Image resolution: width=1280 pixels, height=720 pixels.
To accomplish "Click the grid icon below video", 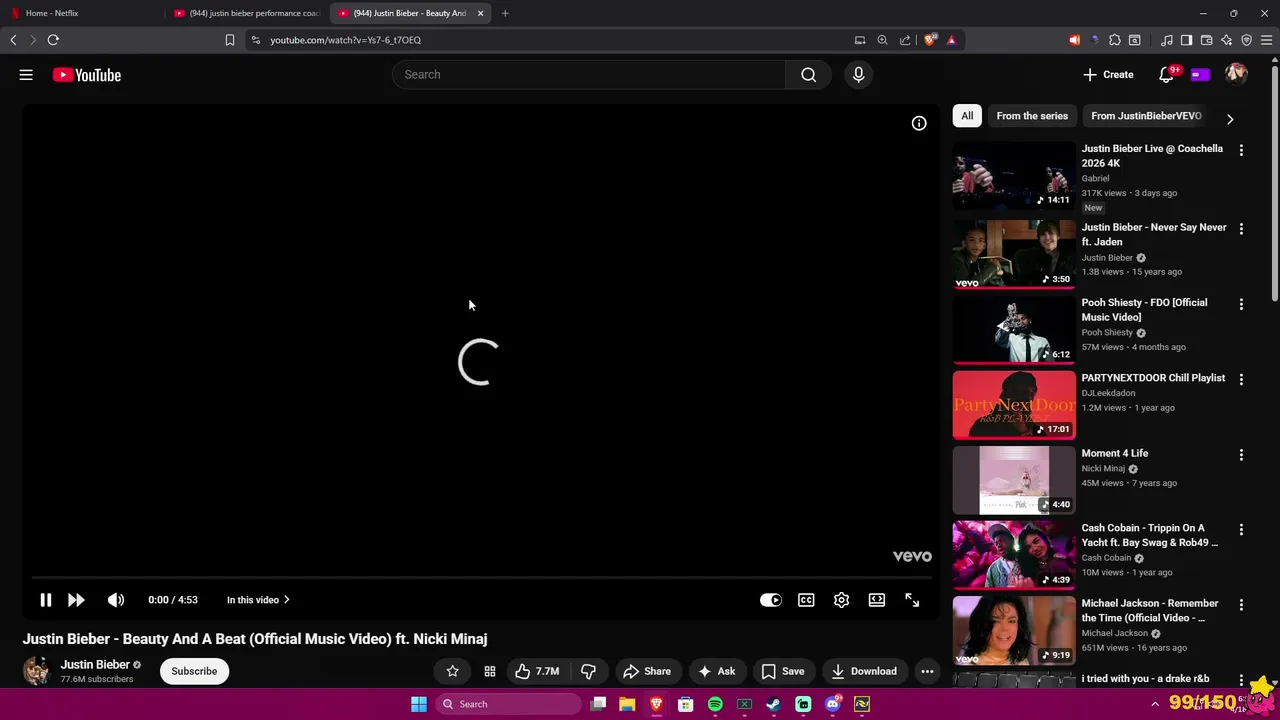I will coord(489,671).
